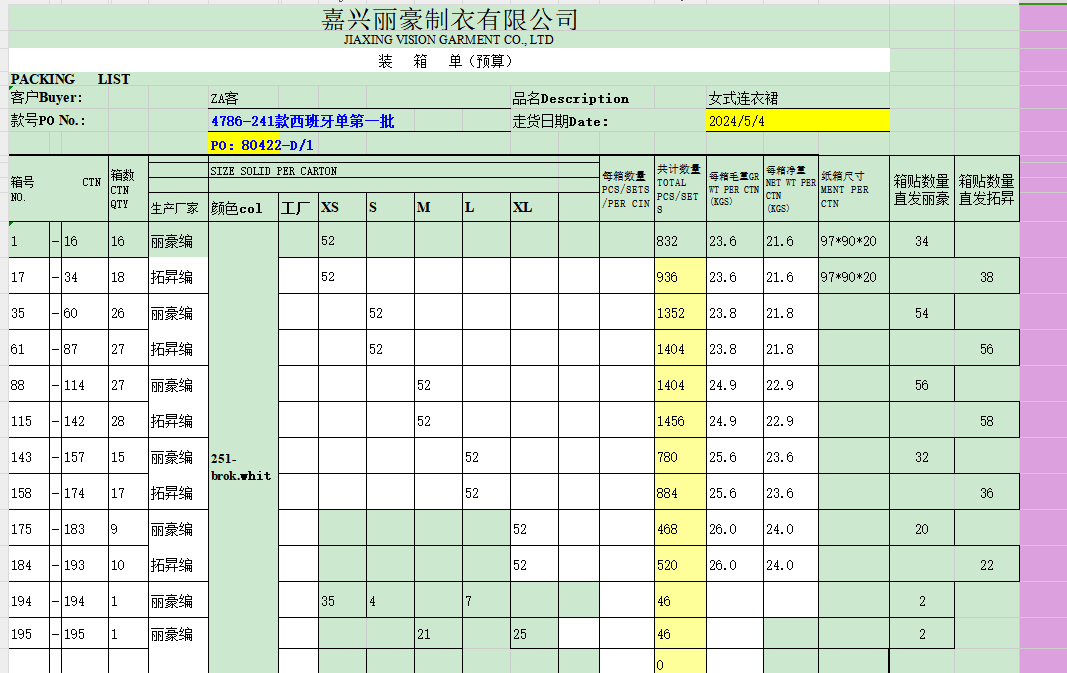Click the PACKING LIST label cell

pyautogui.click(x=70, y=79)
